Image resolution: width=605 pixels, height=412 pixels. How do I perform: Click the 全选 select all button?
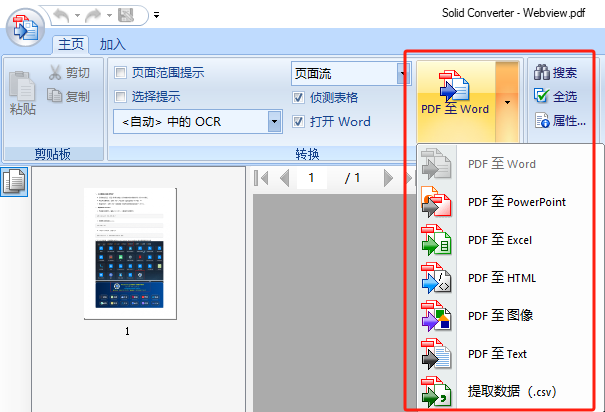click(556, 96)
